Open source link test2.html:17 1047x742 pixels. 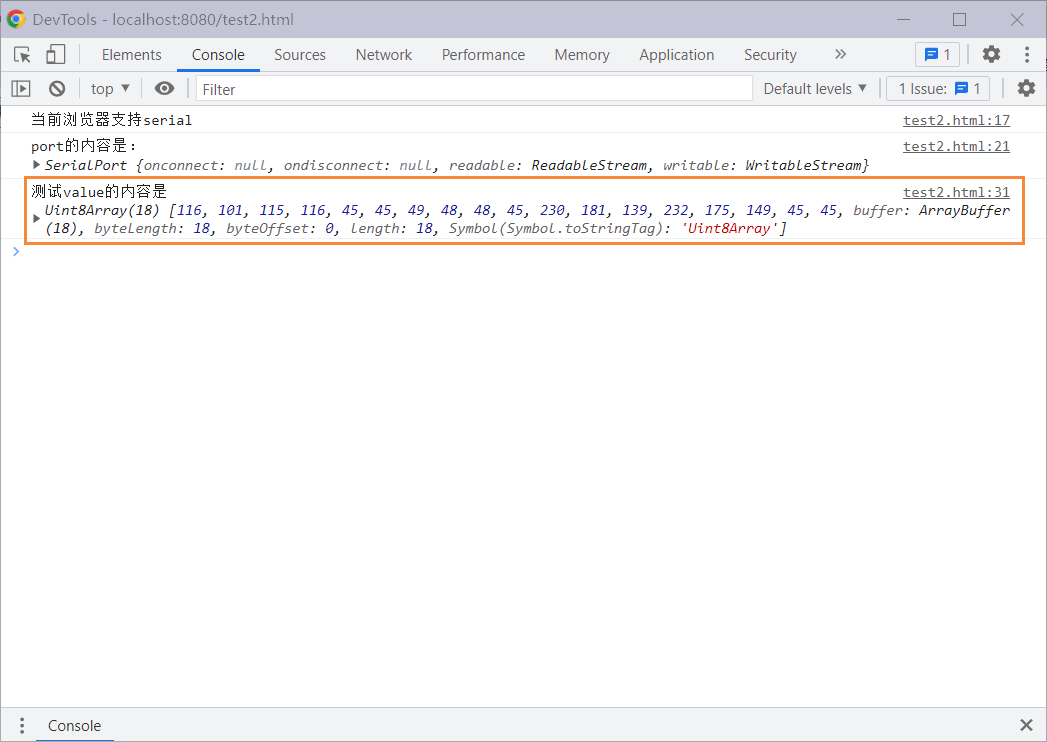(x=956, y=120)
